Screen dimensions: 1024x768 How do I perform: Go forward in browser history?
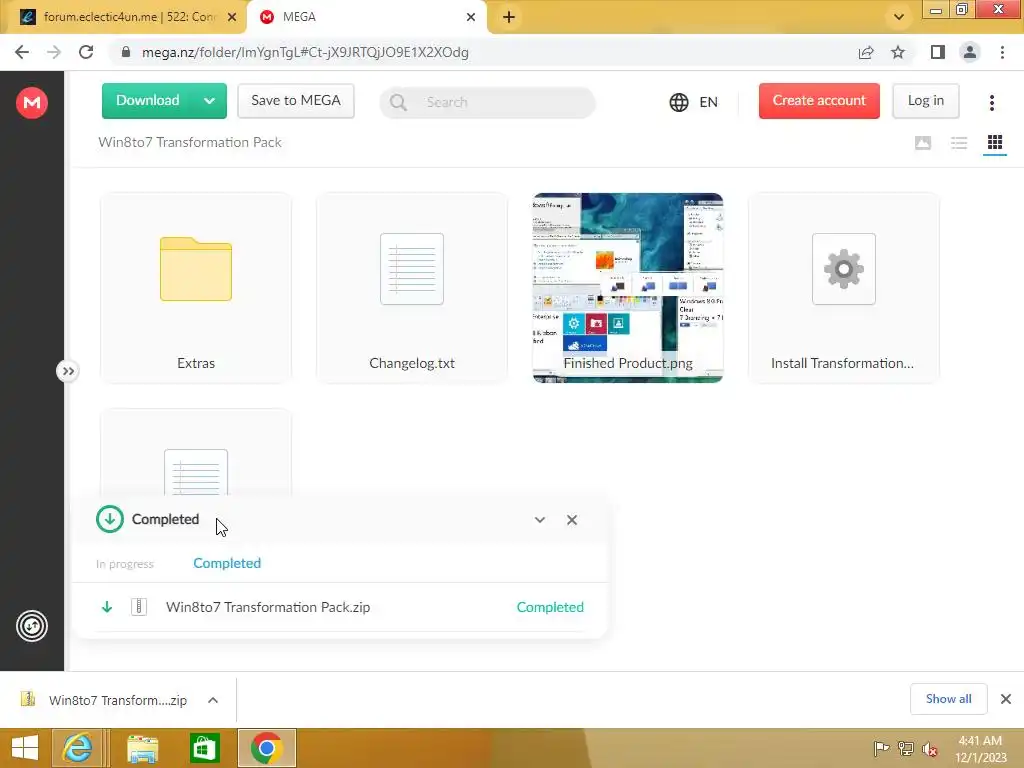pyautogui.click(x=54, y=52)
